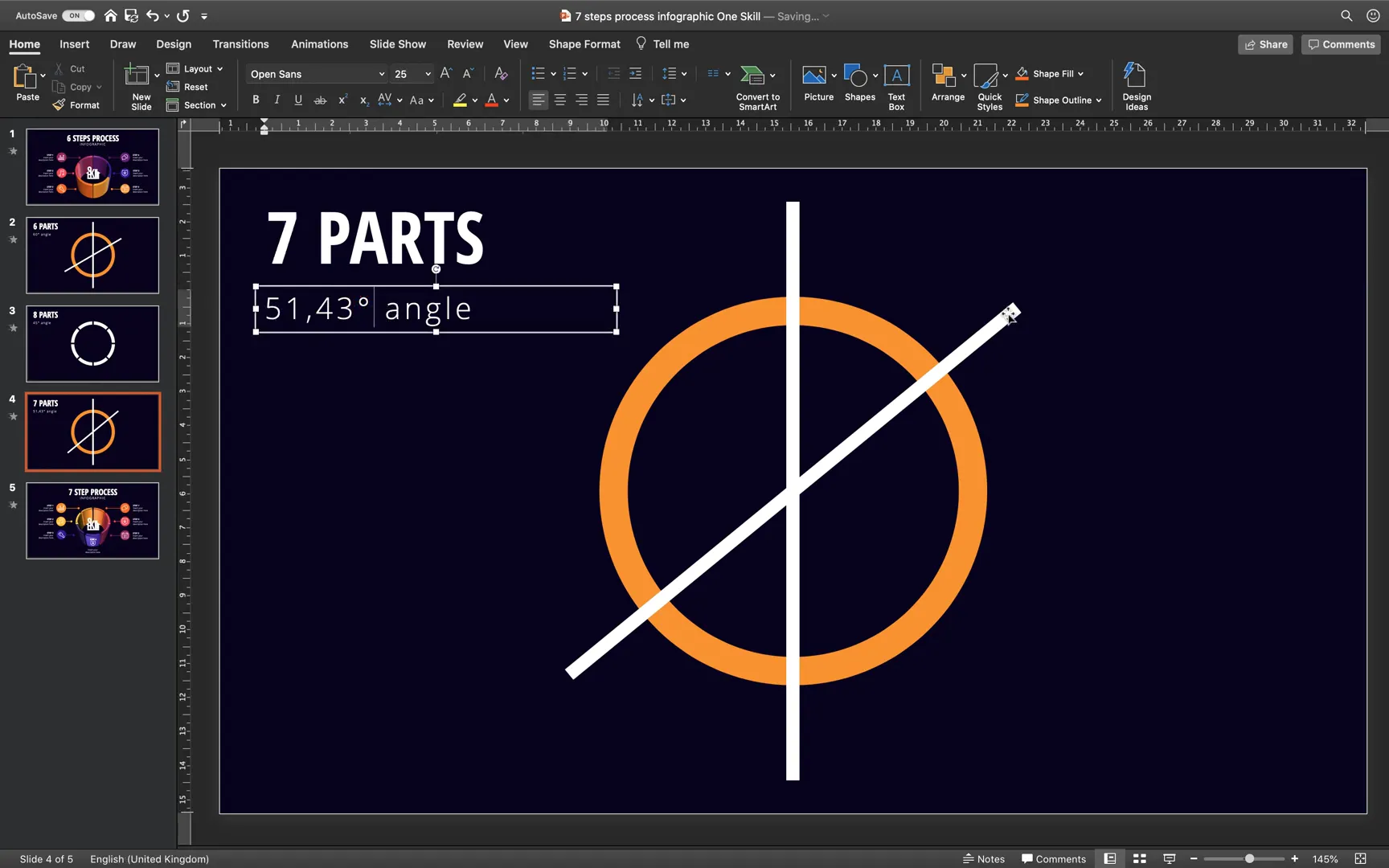Image resolution: width=1389 pixels, height=868 pixels.
Task: Open the Notes pane
Action: [984, 858]
